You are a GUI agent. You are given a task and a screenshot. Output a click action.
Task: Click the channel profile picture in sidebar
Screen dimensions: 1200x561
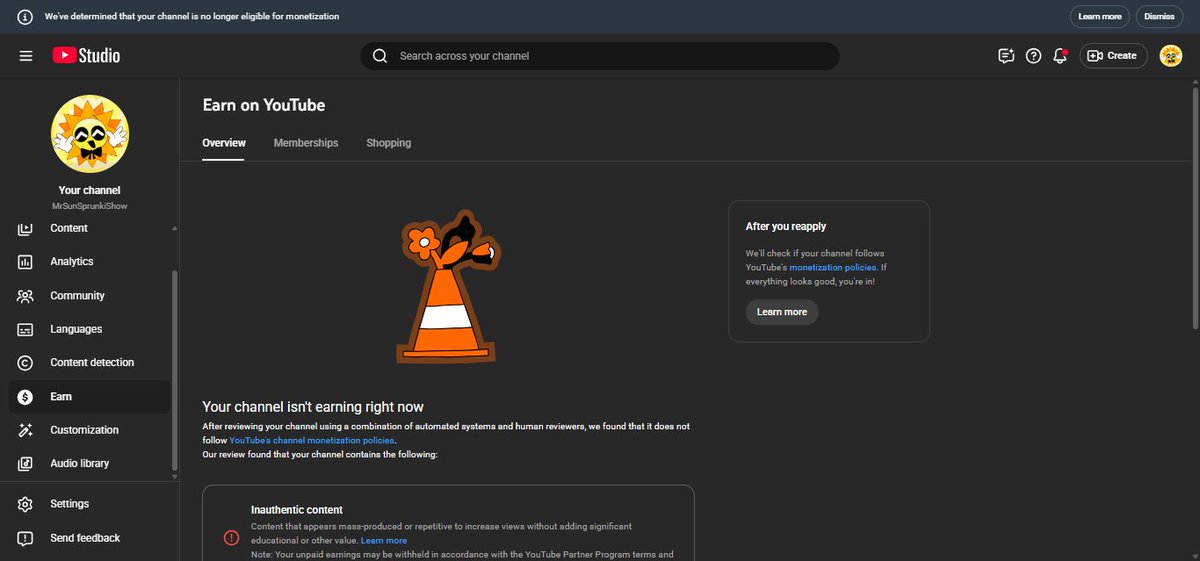coord(90,134)
